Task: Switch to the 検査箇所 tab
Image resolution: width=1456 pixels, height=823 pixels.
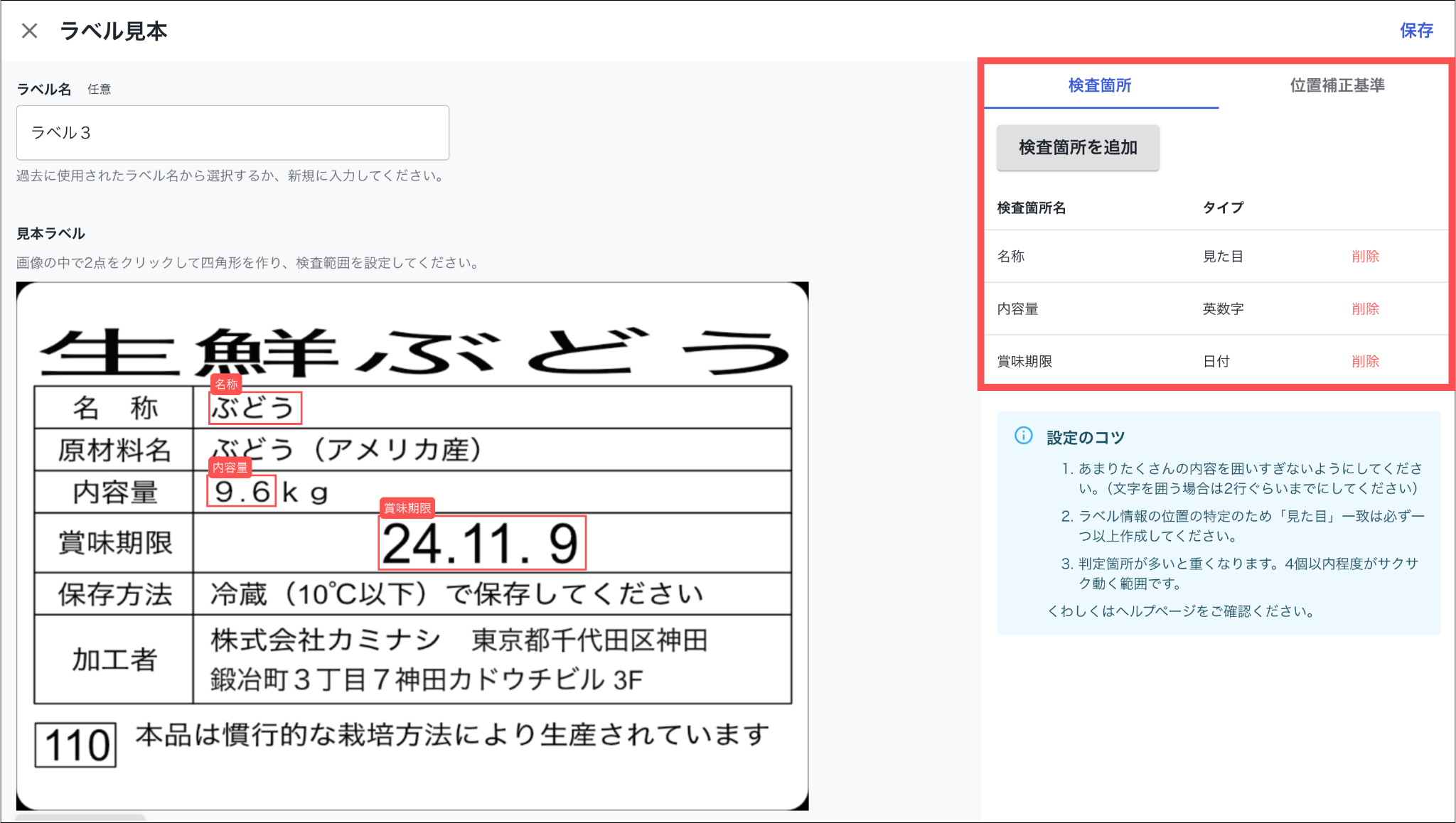Action: [1099, 86]
